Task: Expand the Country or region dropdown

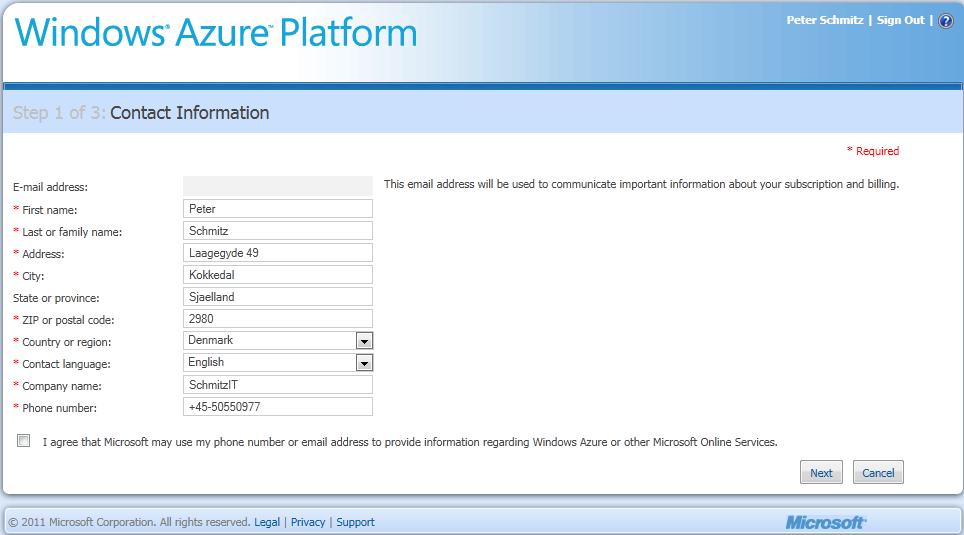Action: tap(364, 341)
